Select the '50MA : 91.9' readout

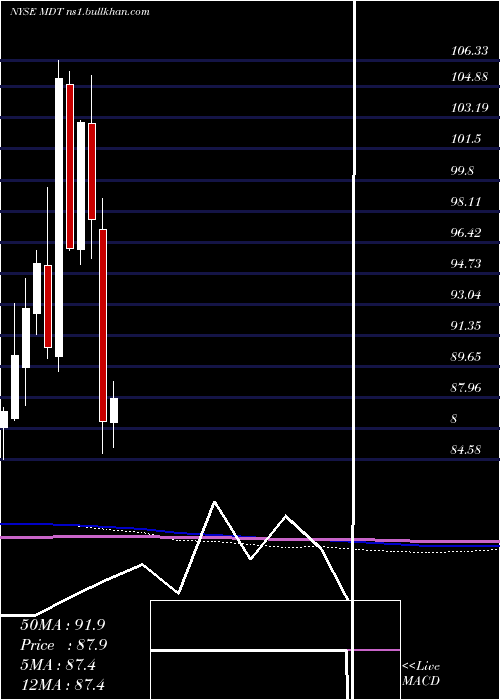(62, 625)
